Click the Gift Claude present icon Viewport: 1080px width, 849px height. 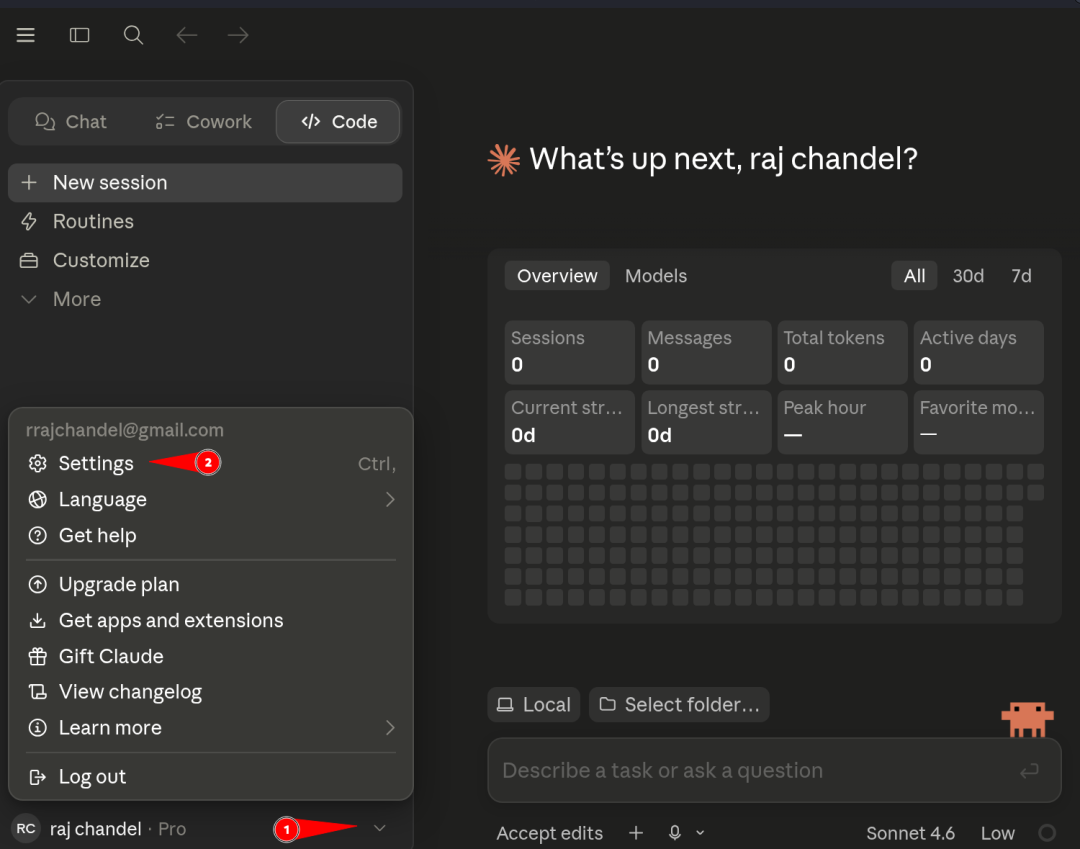pyautogui.click(x=38, y=656)
